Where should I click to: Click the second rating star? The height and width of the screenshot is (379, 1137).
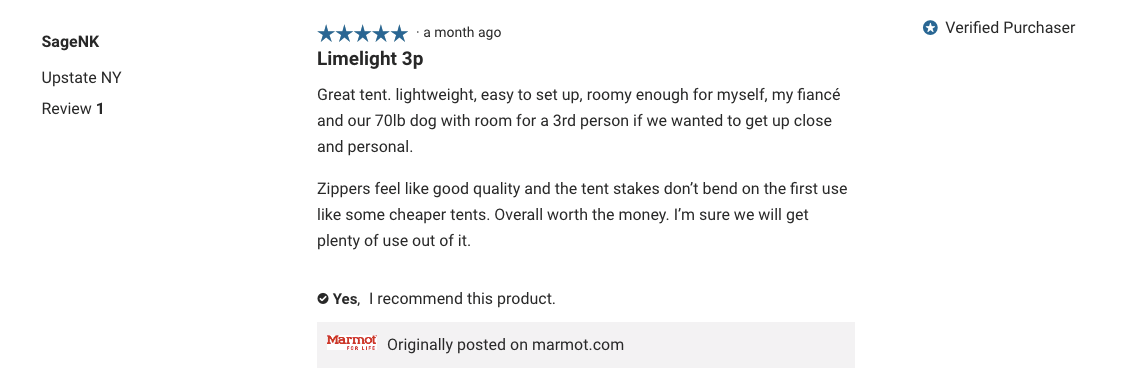coord(345,33)
